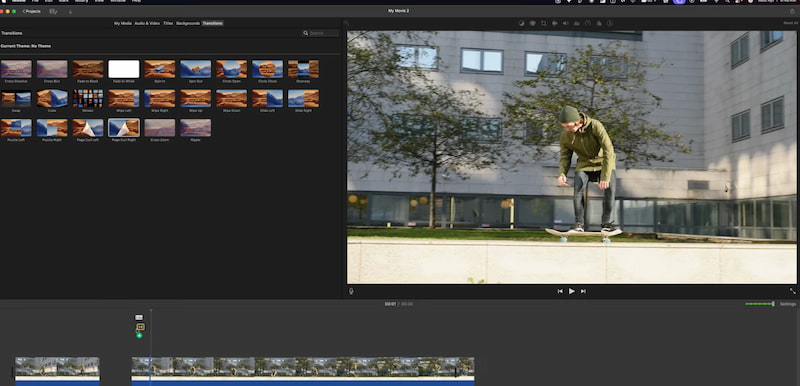Viewport: 800px width, 386px height.
Task: Select the Wipe Up transition
Action: 195,98
